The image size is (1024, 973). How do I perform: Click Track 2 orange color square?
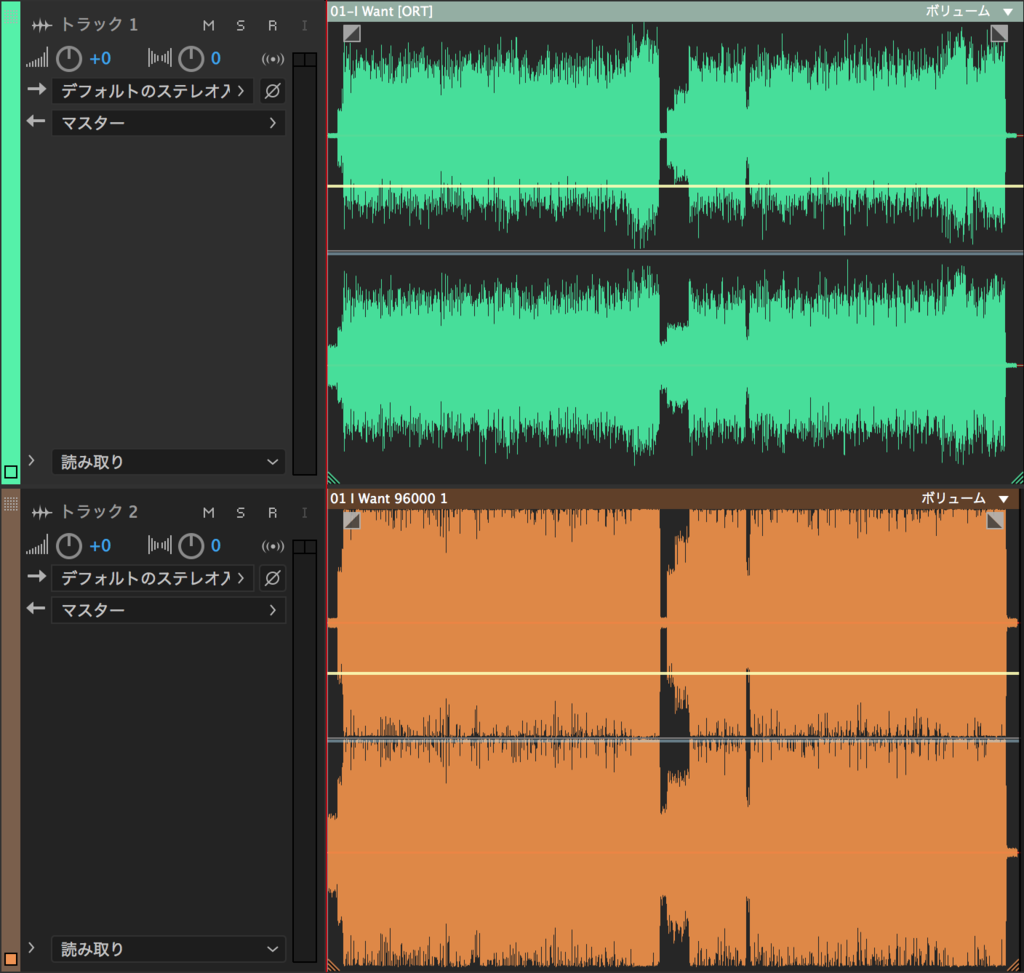point(11,959)
